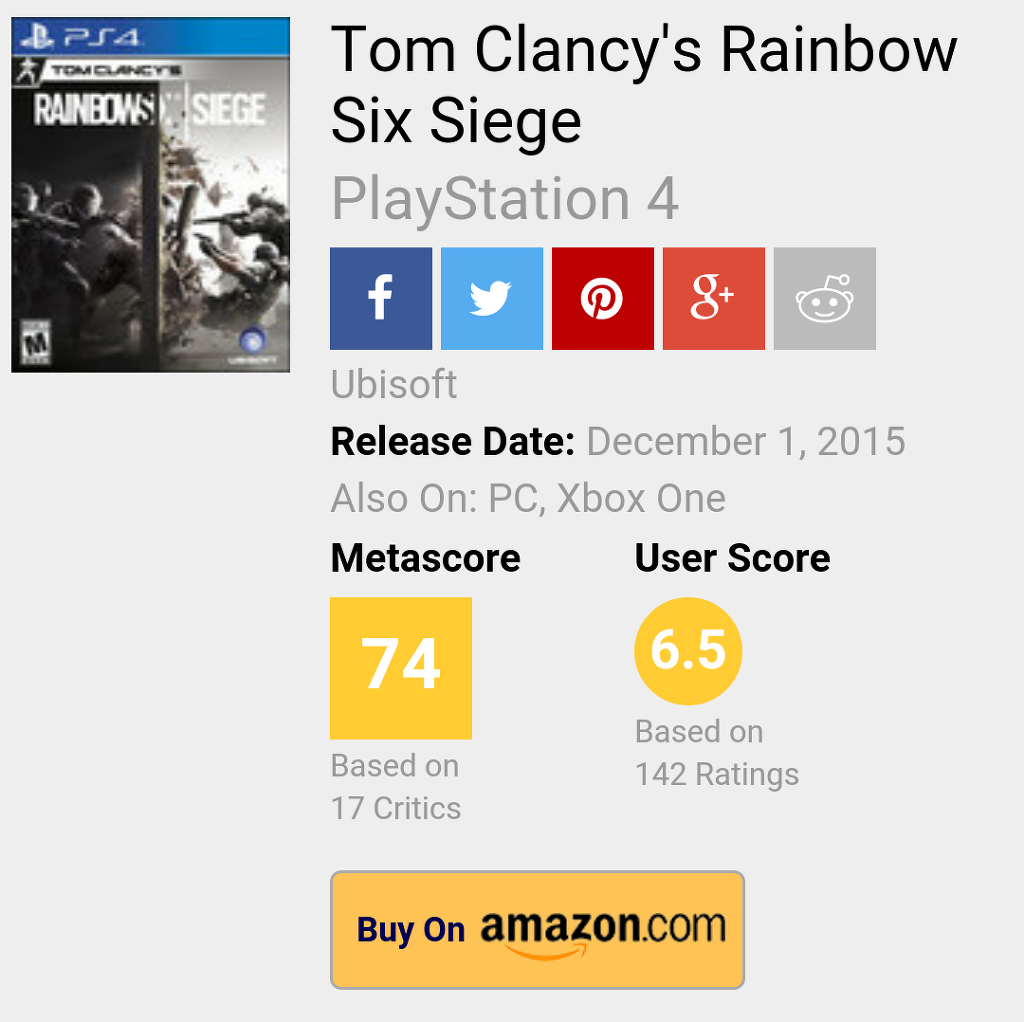Viewport: 1024px width, 1022px height.
Task: Click the User Score heading
Action: (732, 558)
